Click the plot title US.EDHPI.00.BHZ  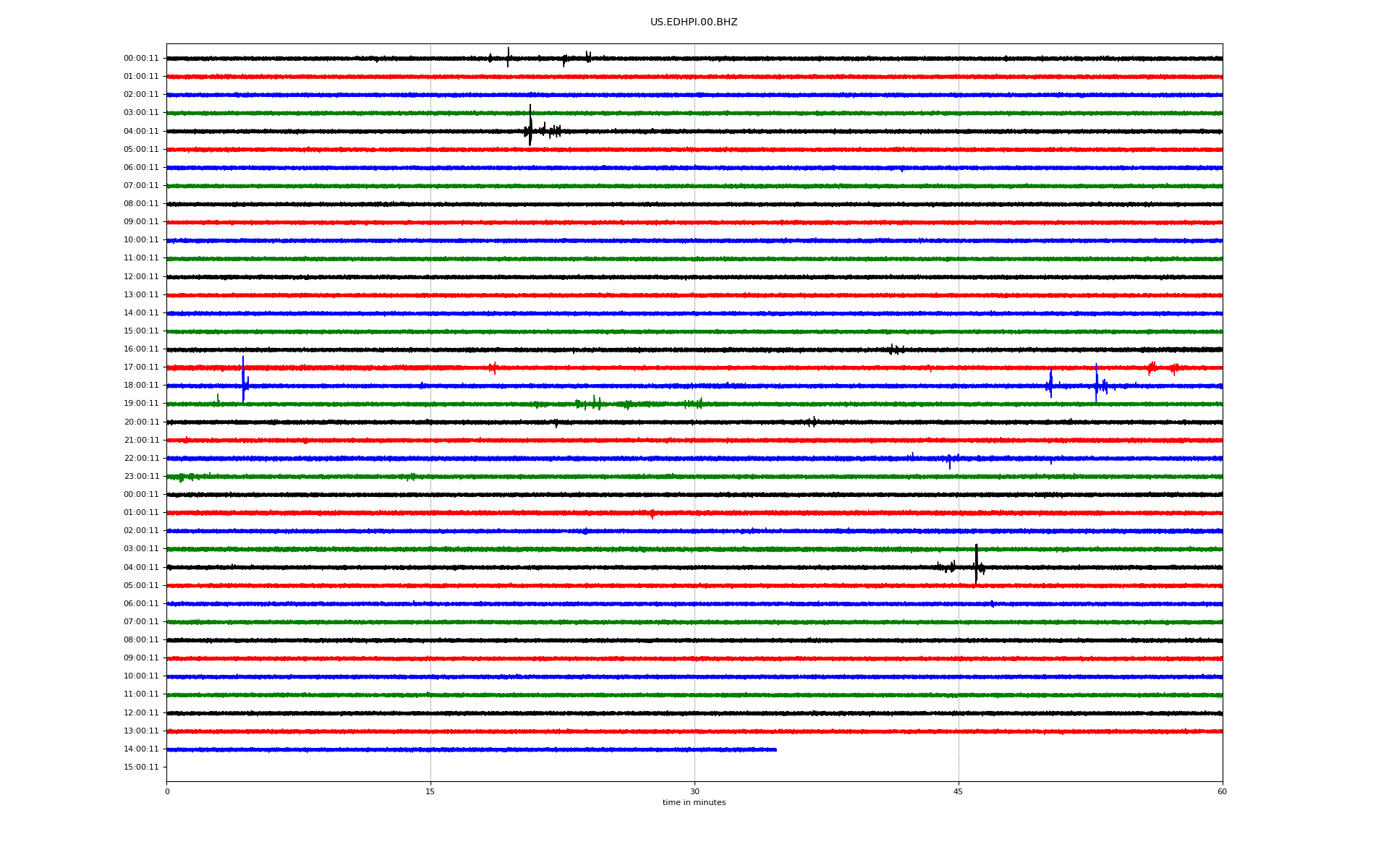[x=693, y=22]
